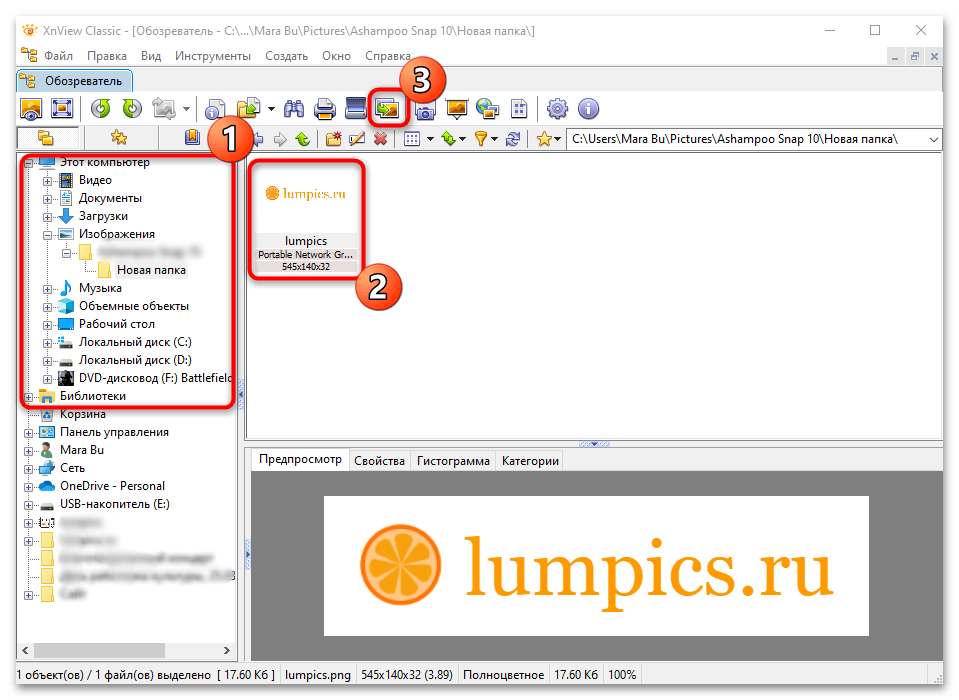Expand the Документы tree node
Image resolution: width=959 pixels, height=700 pixels.
click(47, 199)
